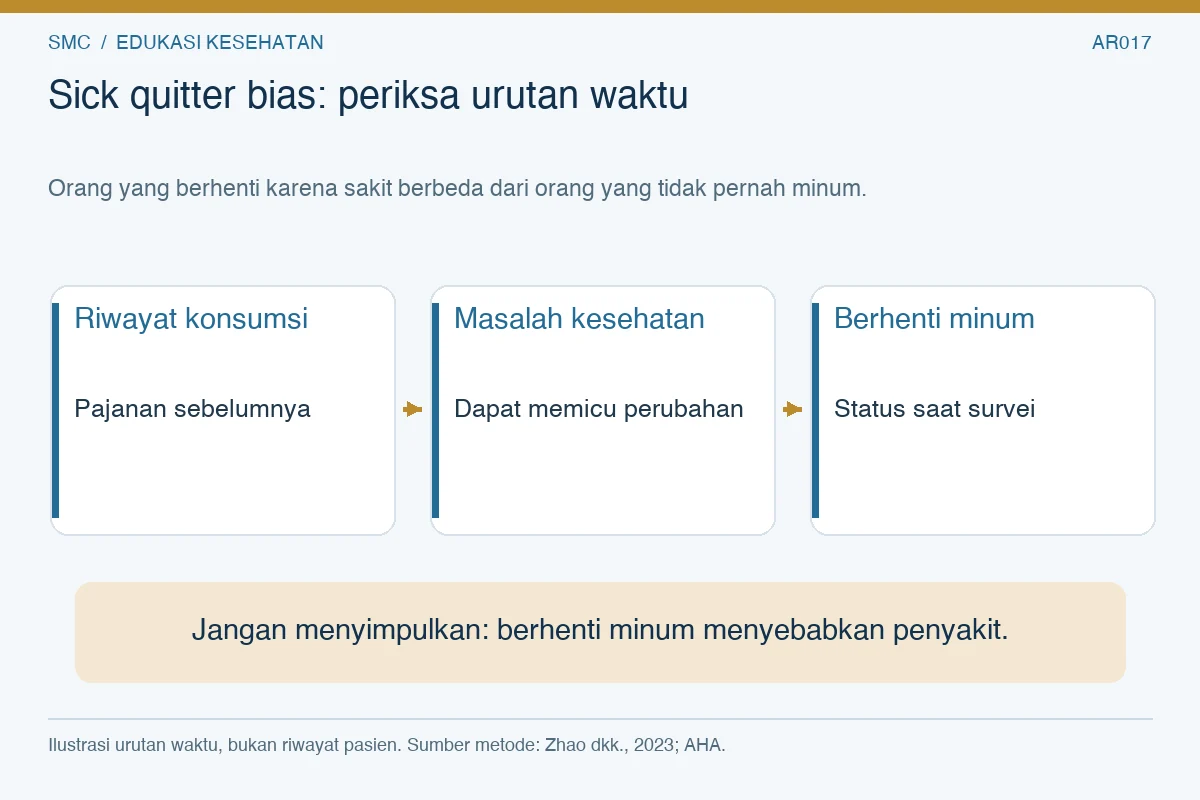Click arrow between Masalah kesehatan and Berhenti minum
This screenshot has height=800, width=1200.
tap(793, 409)
